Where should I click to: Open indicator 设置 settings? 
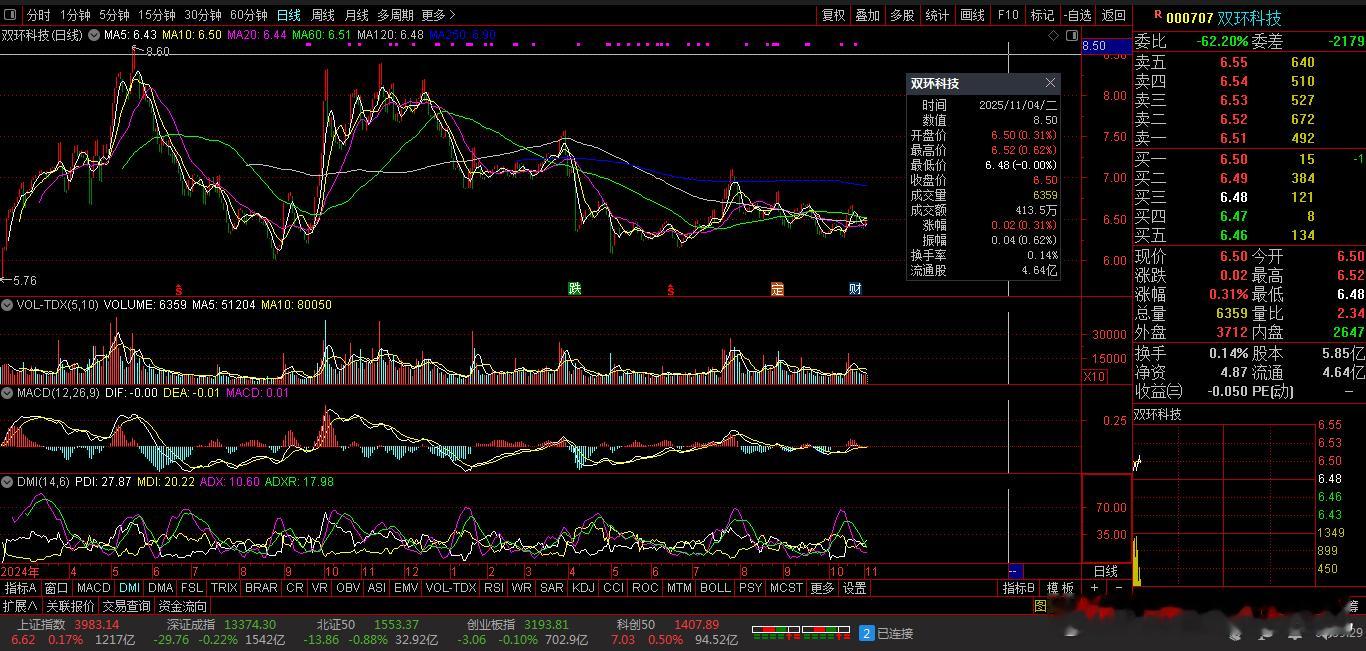[855, 588]
